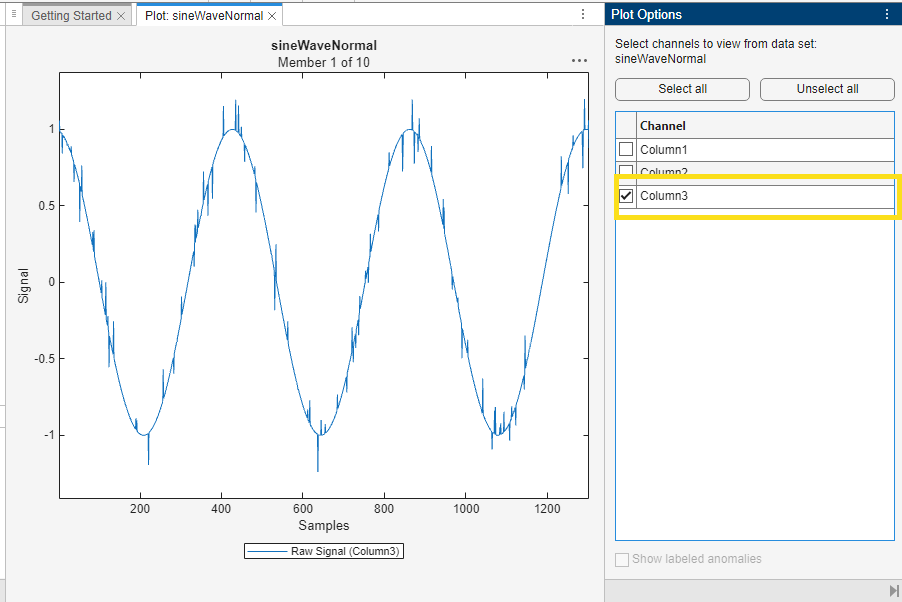Enable the Column1 channel checkbox
The height and width of the screenshot is (602, 902).
[626, 149]
